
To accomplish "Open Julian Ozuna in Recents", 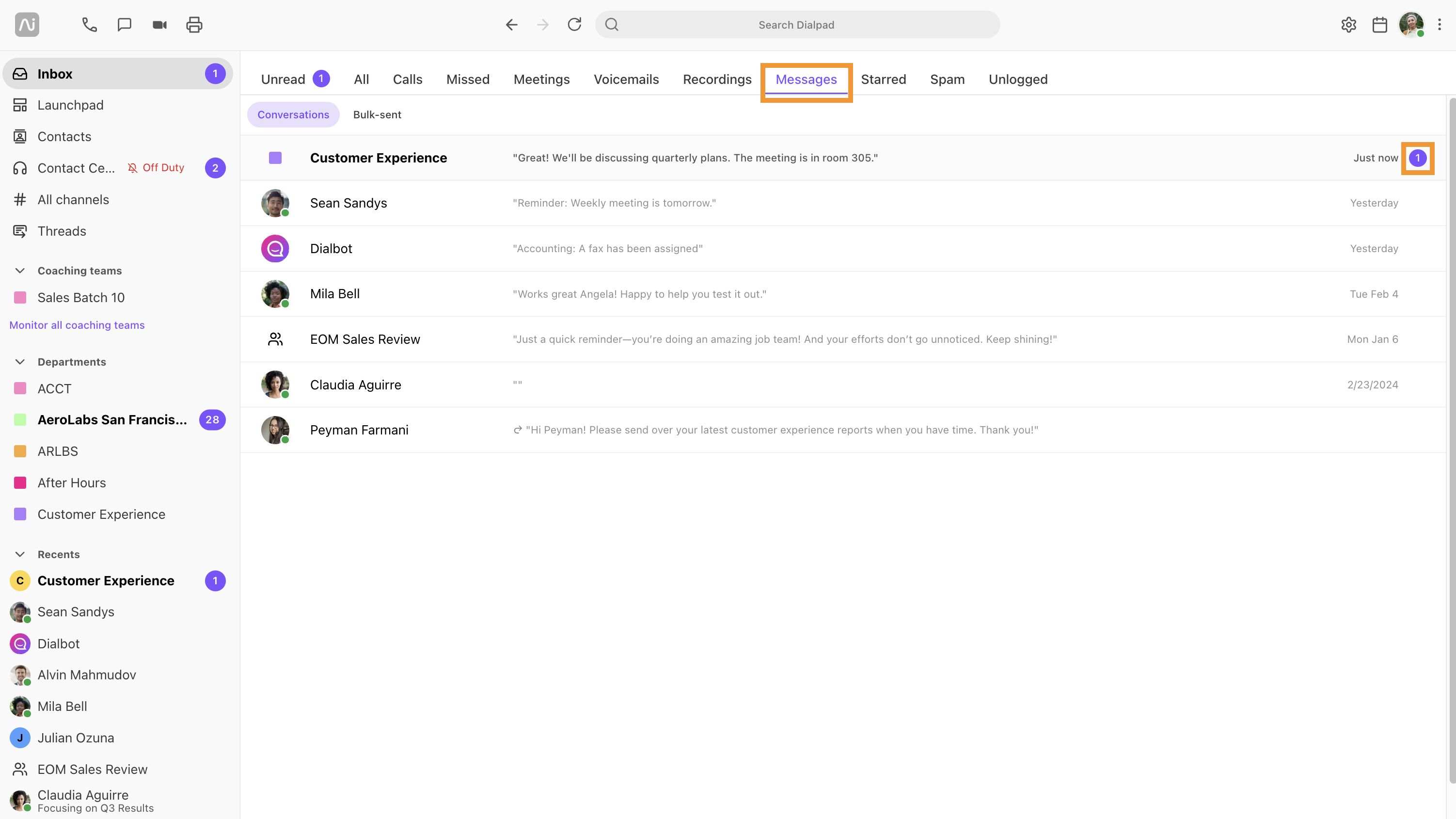I will tap(118, 738).
